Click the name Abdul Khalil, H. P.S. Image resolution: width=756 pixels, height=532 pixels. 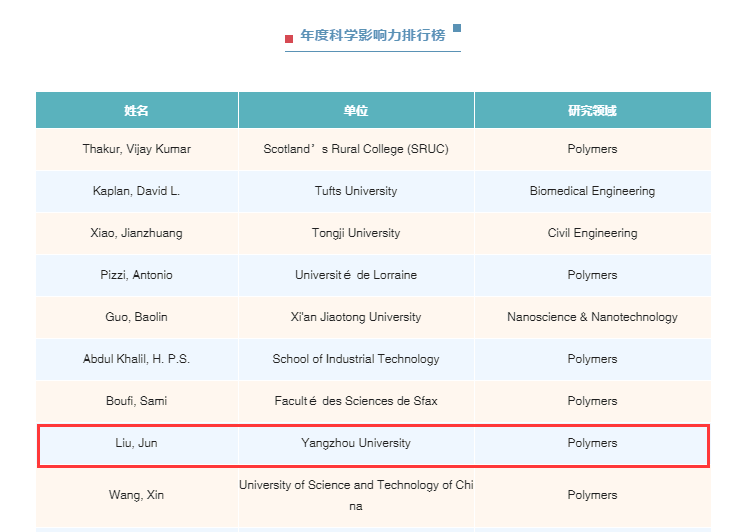tap(137, 359)
